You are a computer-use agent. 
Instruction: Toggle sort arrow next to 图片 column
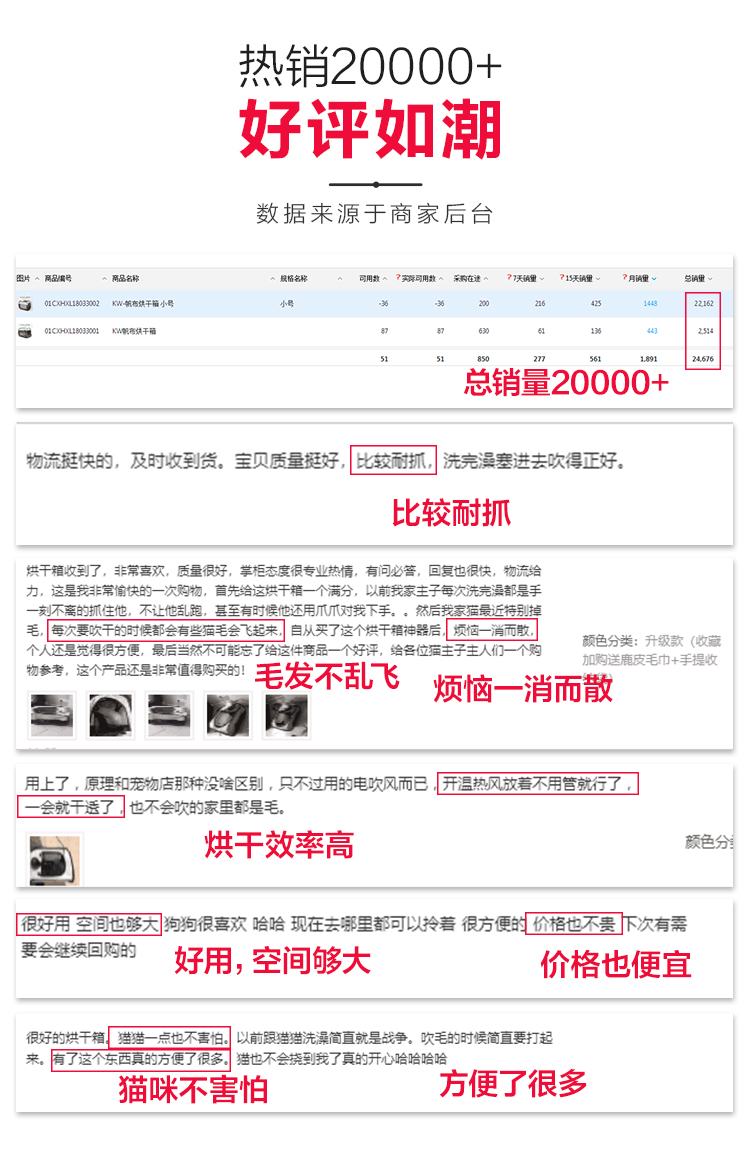(37, 279)
